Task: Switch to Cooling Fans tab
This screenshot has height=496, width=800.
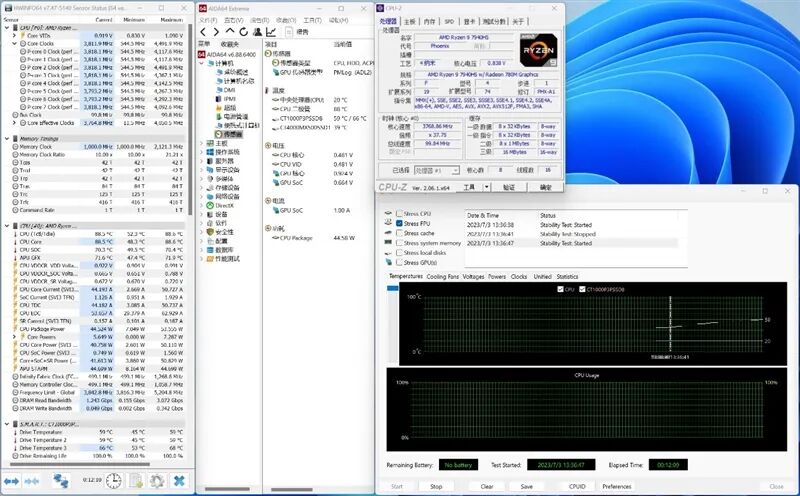Action: (x=442, y=277)
